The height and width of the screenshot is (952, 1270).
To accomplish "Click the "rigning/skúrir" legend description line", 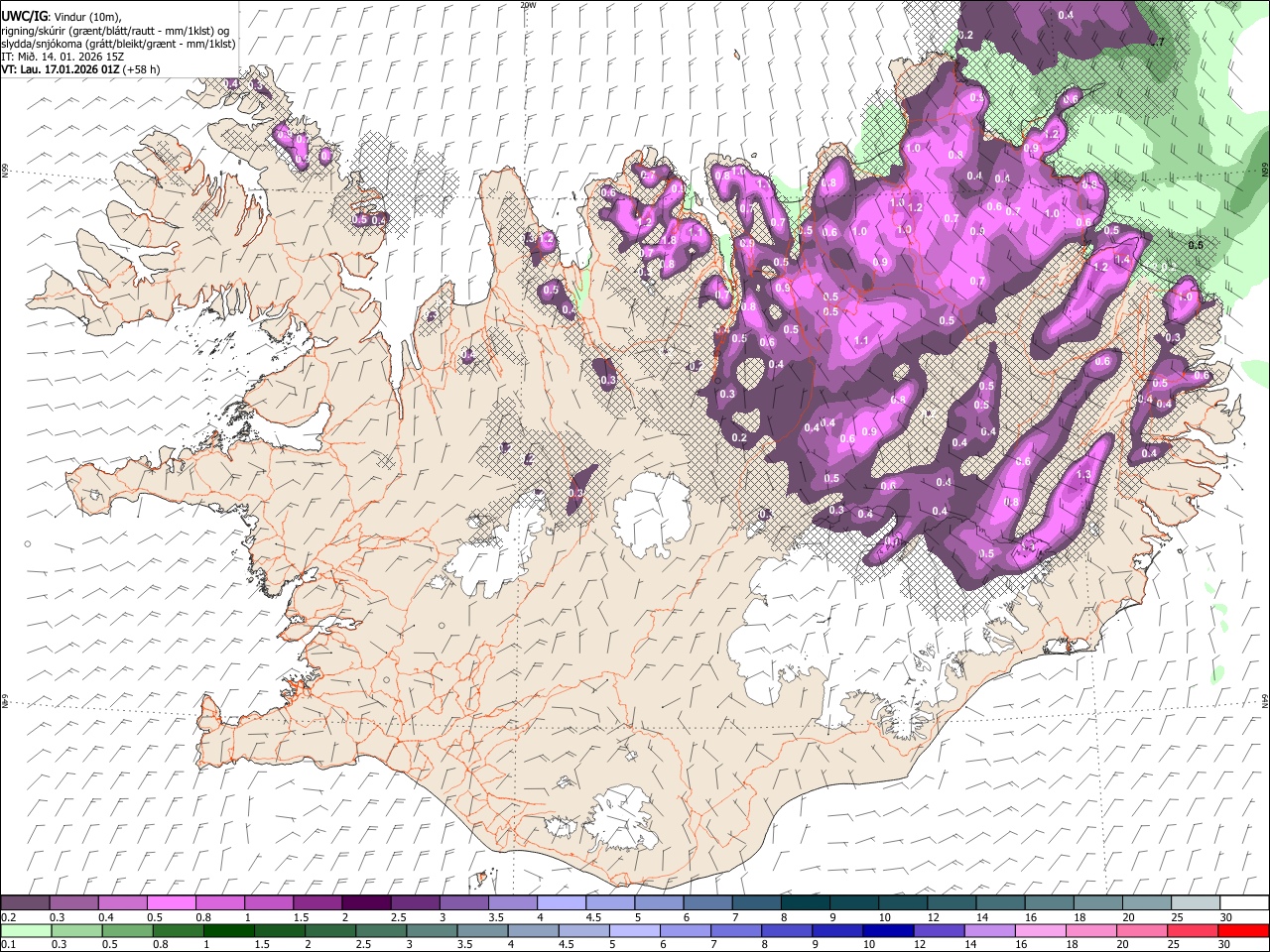I will pyautogui.click(x=115, y=31).
